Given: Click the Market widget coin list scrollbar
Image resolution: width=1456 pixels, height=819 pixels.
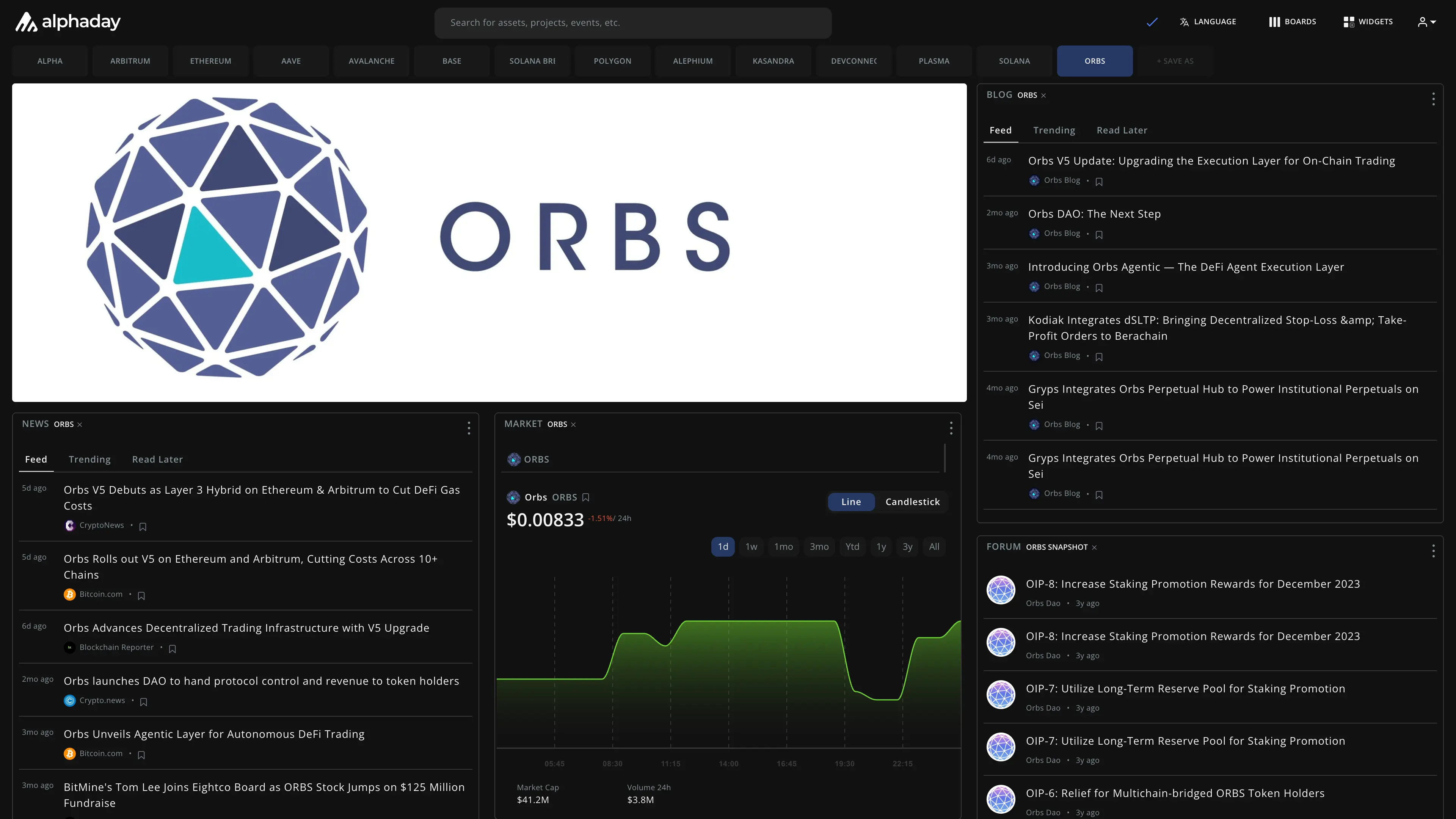Looking at the screenshot, I should (945, 458).
